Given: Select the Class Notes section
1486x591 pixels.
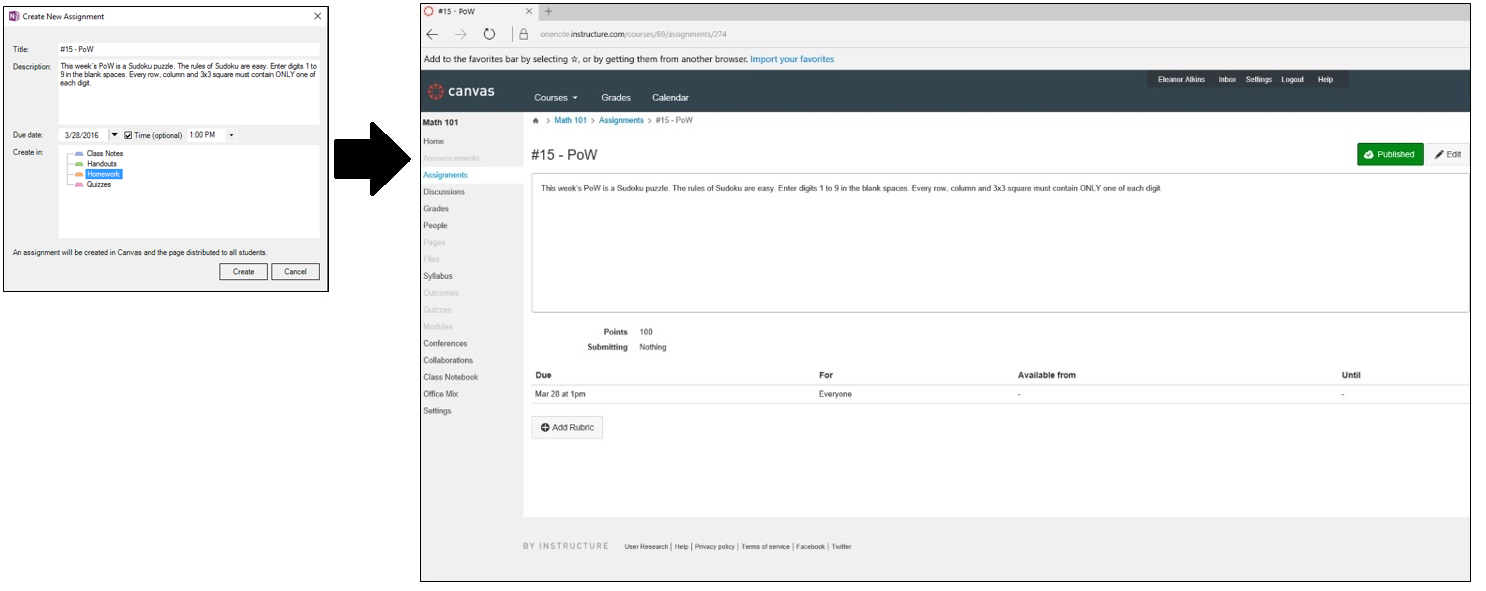Looking at the screenshot, I should 104,153.
